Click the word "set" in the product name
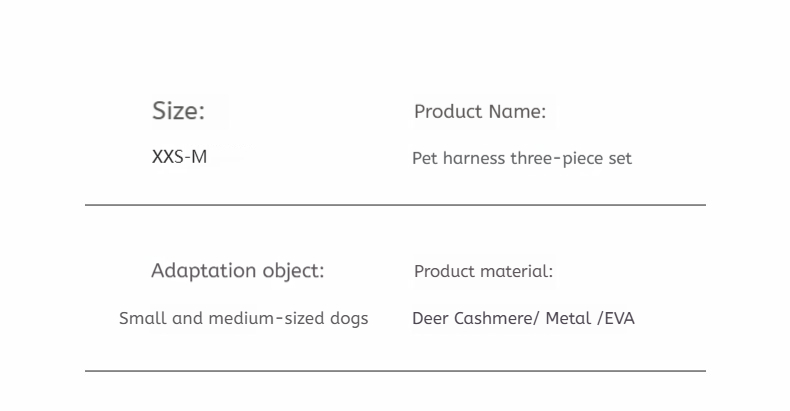The height and width of the screenshot is (411, 790). (620, 158)
